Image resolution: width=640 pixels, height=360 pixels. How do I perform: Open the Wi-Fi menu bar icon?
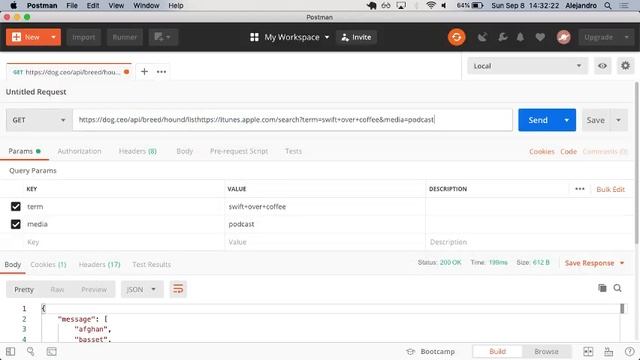431,5
